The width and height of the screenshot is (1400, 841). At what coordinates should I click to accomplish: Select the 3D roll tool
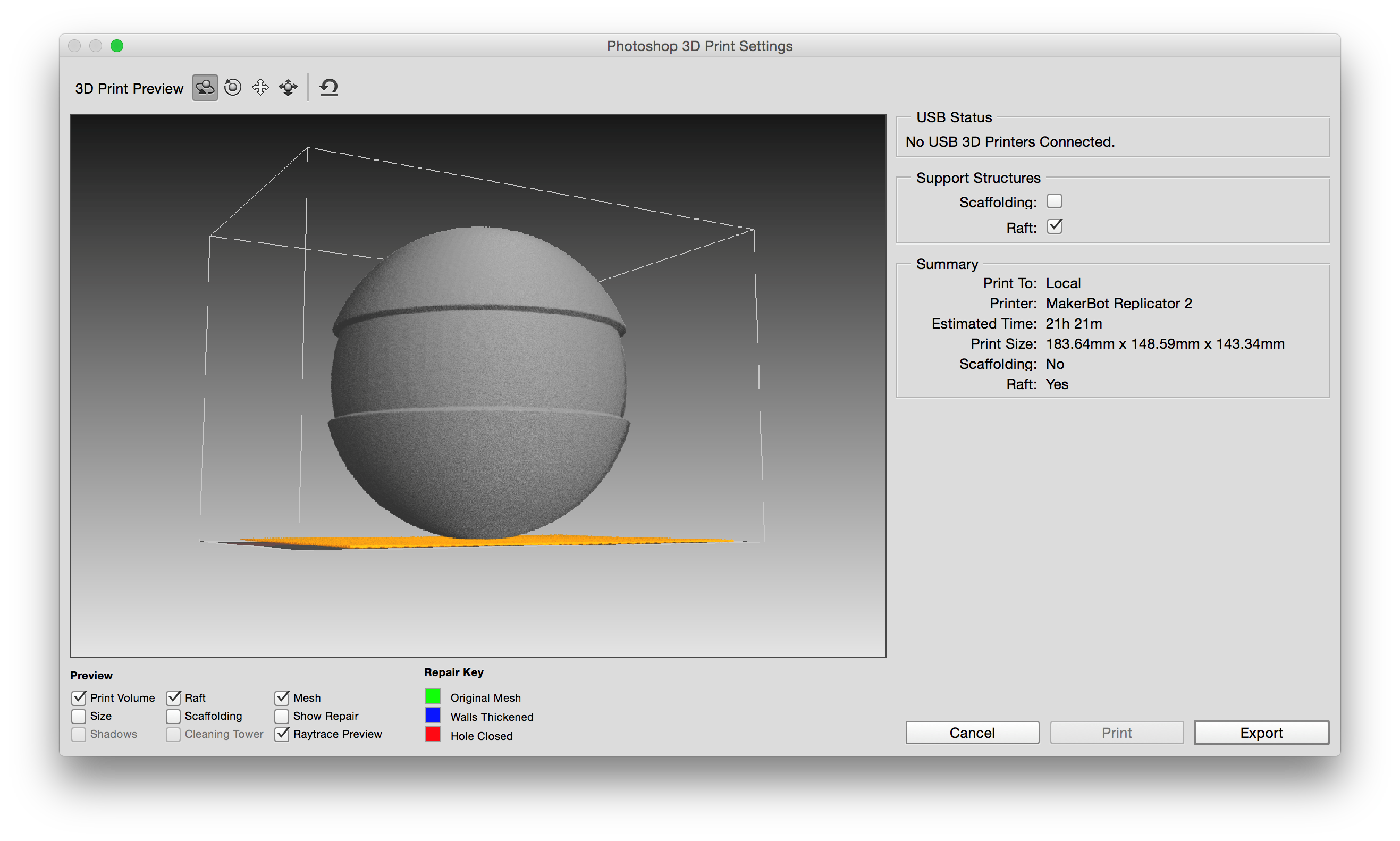pyautogui.click(x=233, y=87)
